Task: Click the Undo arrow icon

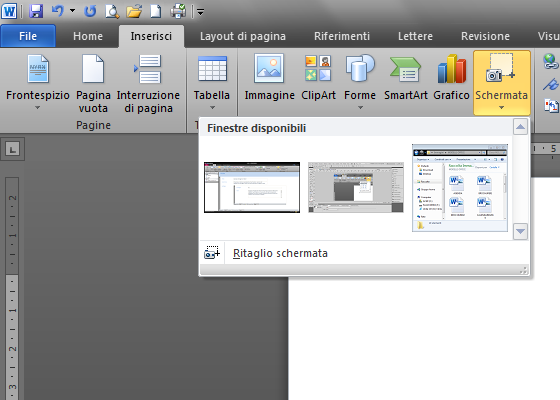Action: click(57, 11)
